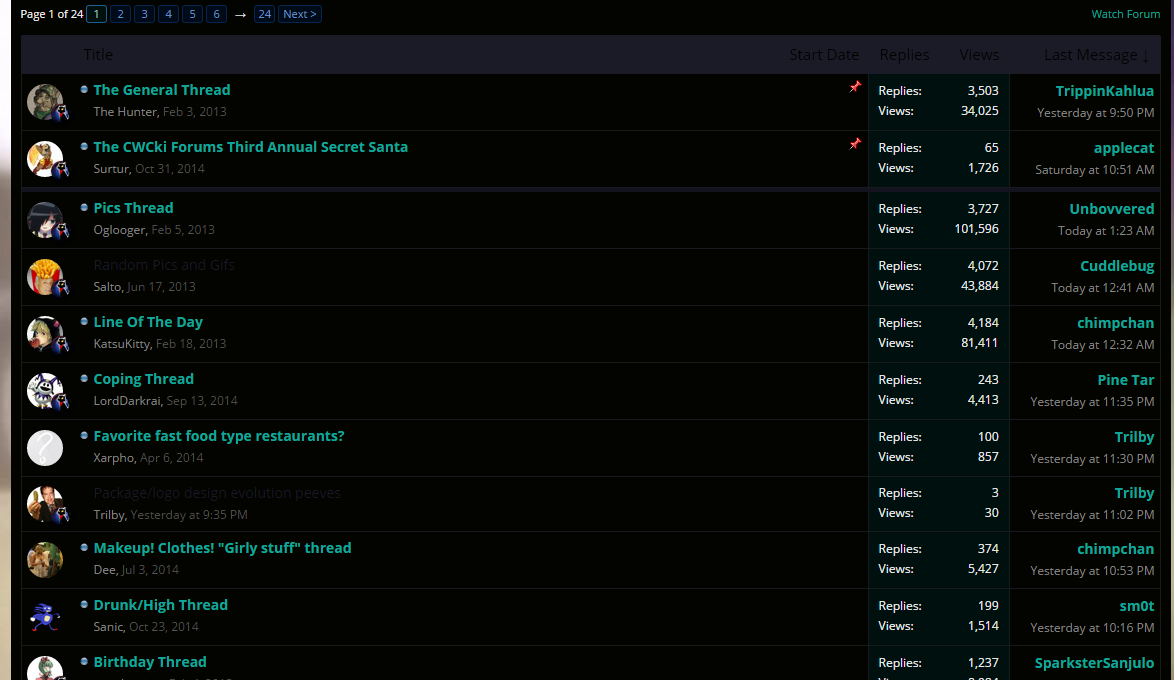Click the Next > page button
Image resolution: width=1174 pixels, height=680 pixels.
coord(299,14)
